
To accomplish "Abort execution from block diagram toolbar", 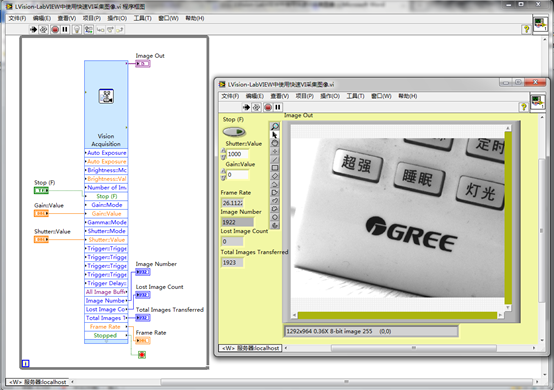I will coord(55,30).
